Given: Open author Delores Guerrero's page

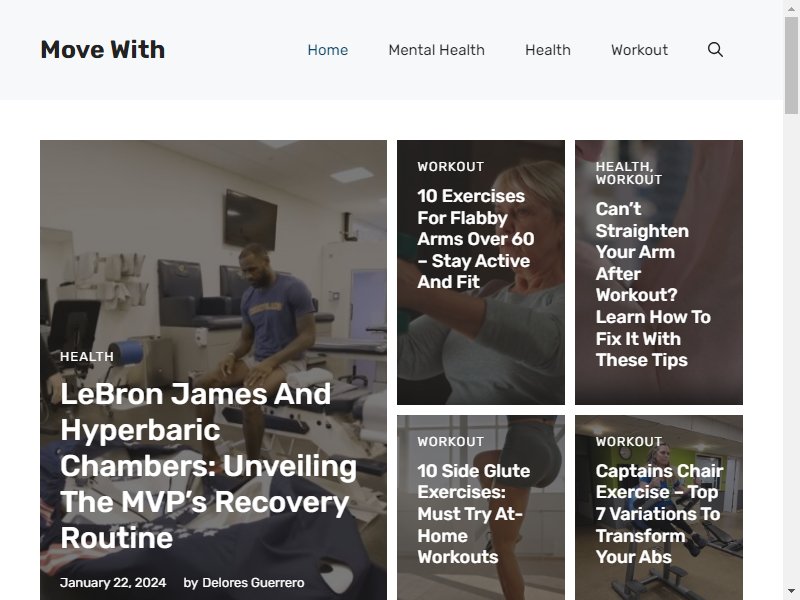Looking at the screenshot, I should 253,583.
